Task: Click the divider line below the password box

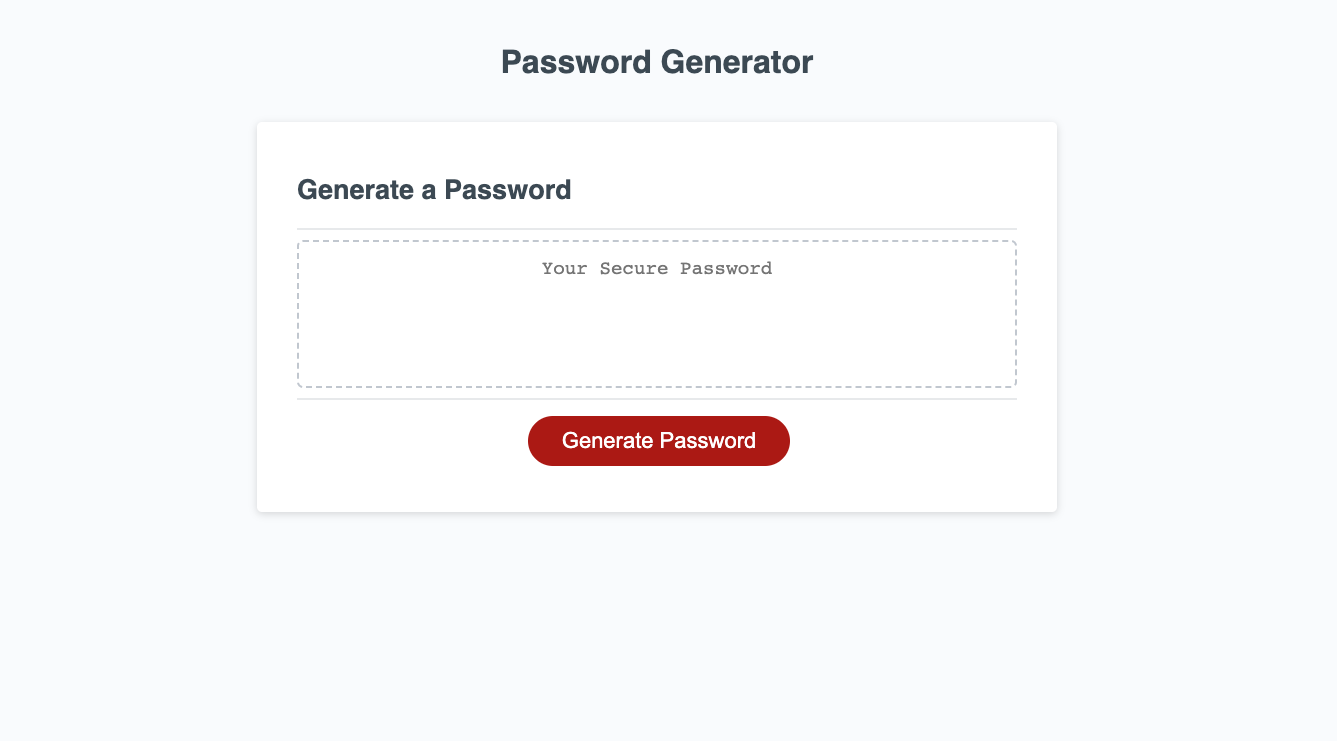Action: 656,397
